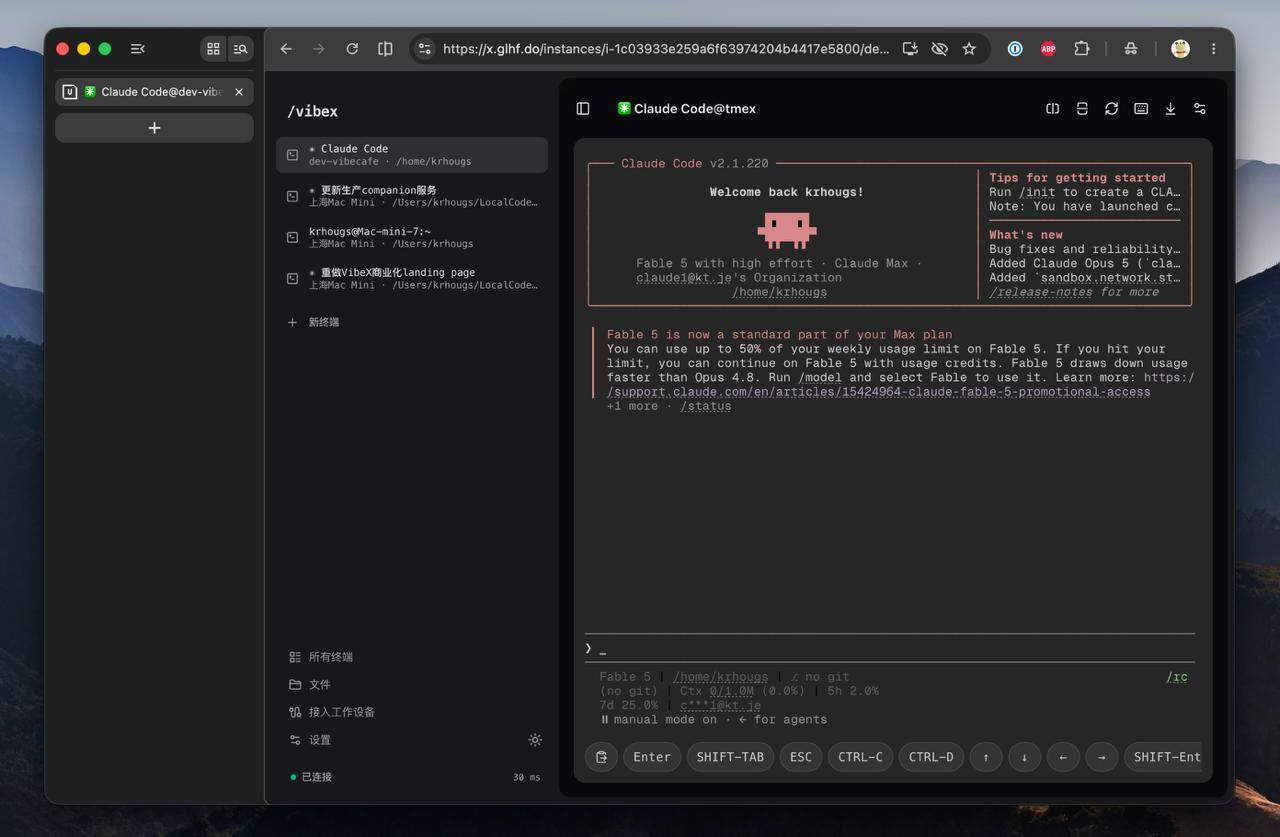Open the 重做VibeX商业化landing page session
The height and width of the screenshot is (837, 1280).
tap(412, 278)
